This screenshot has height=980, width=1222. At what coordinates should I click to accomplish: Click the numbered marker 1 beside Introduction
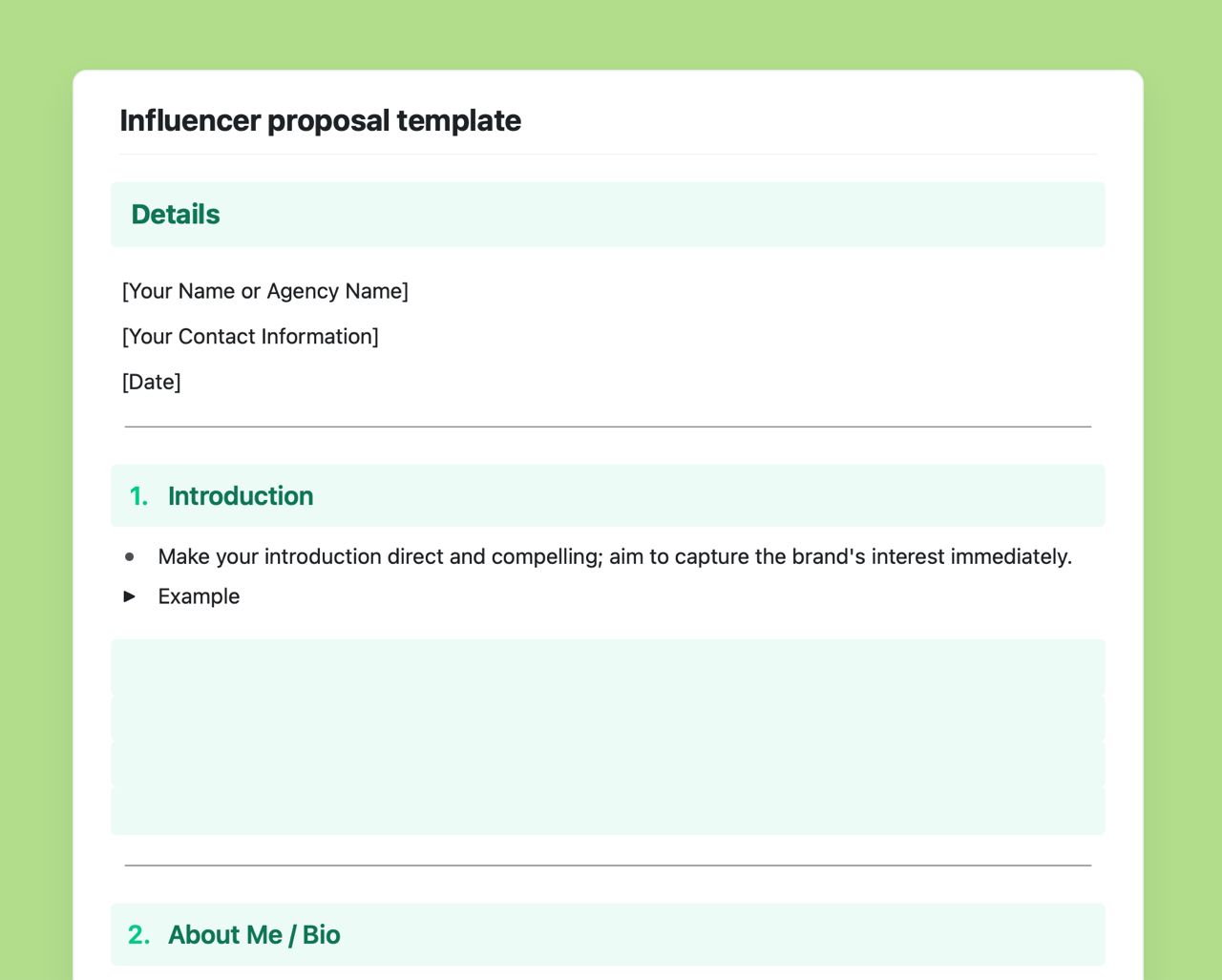coord(137,495)
